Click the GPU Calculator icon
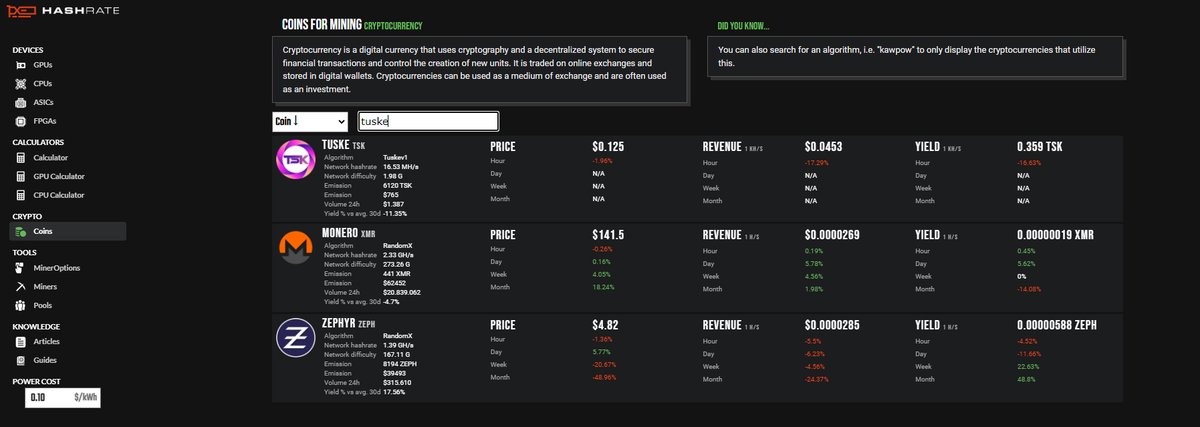1200x427 pixels. (x=21, y=176)
